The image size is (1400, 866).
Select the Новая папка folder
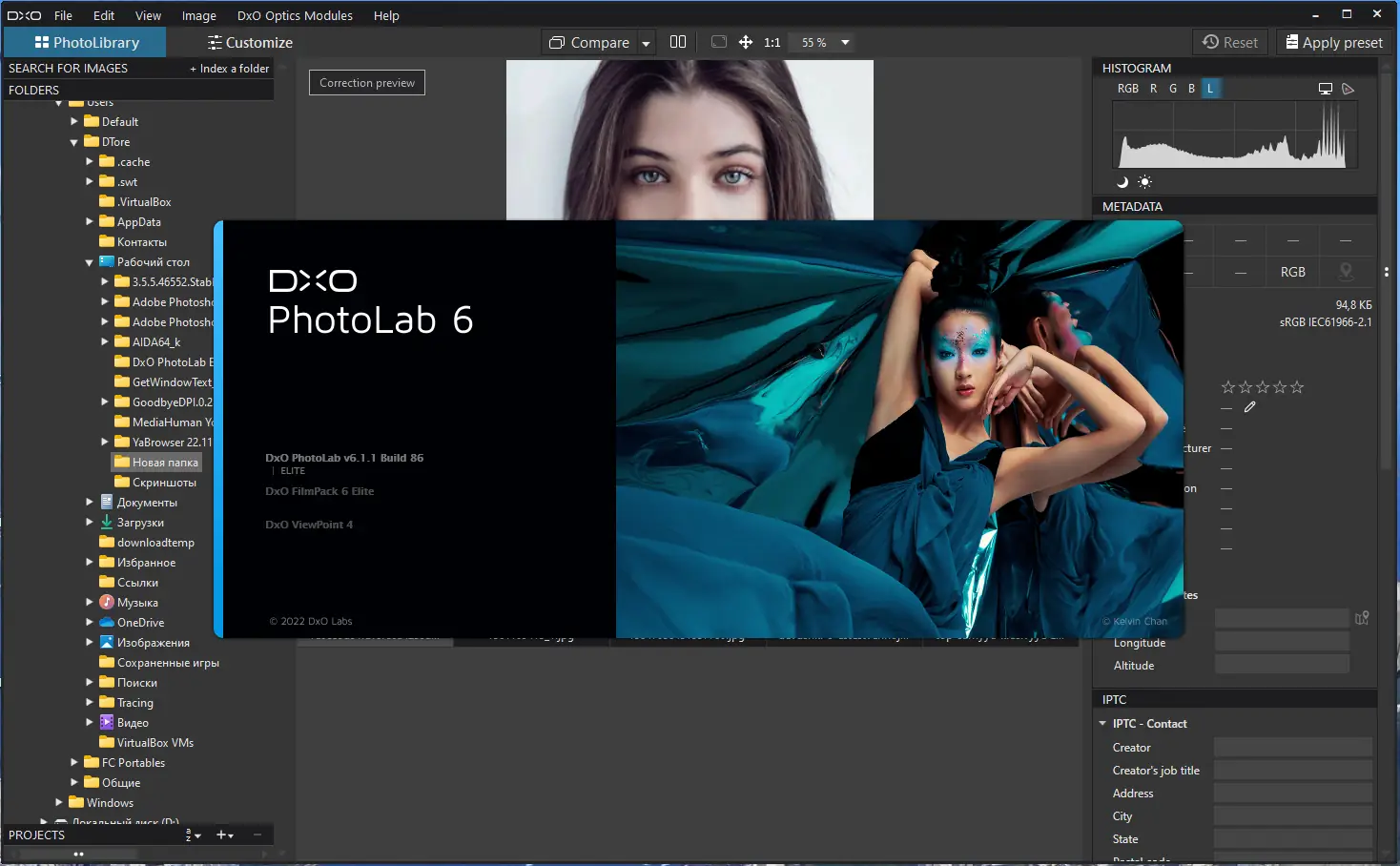click(x=165, y=463)
